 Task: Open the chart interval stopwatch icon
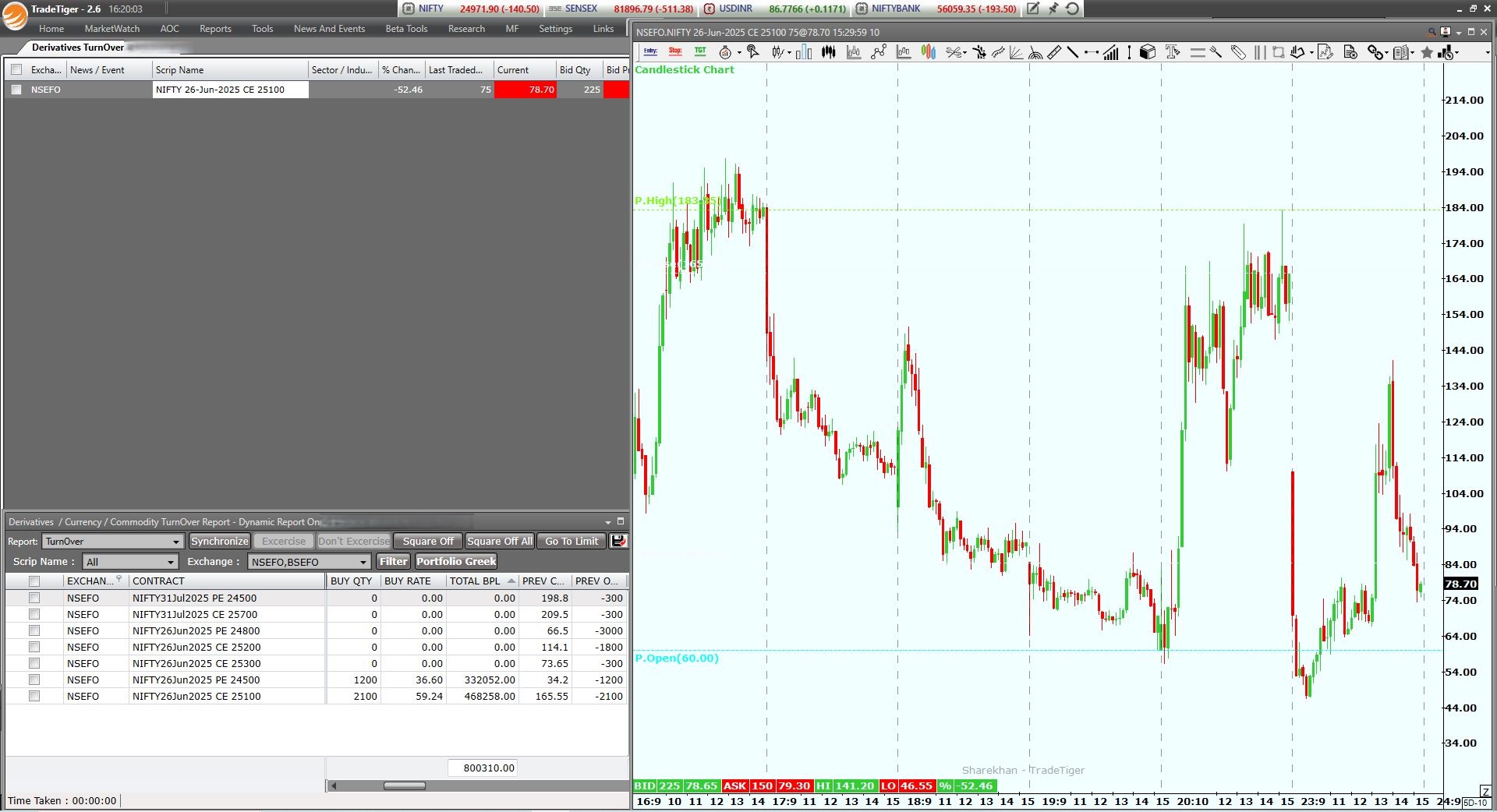[x=725, y=52]
